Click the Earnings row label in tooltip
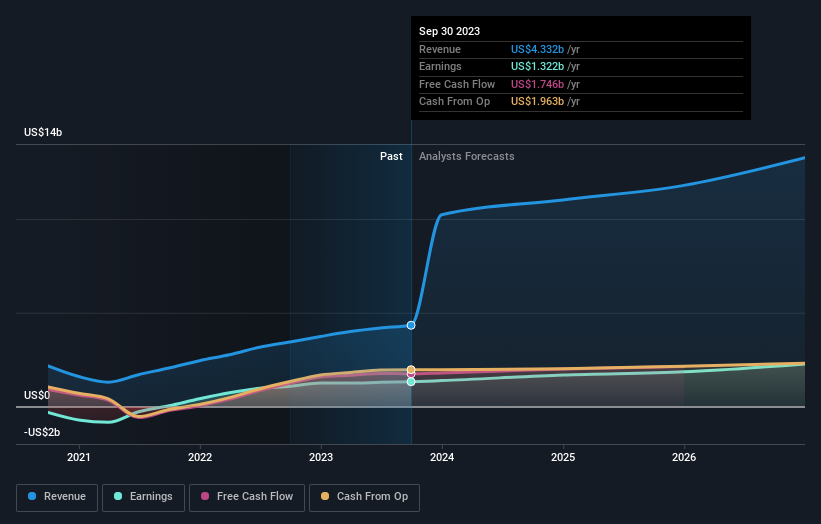 coord(440,66)
